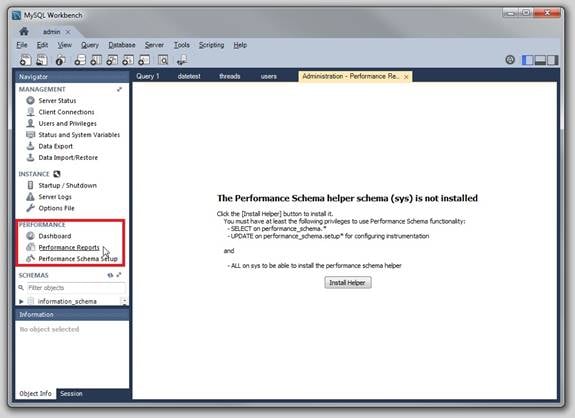Open the Scripting menu
Image resolution: width=575 pixels, height=418 pixels.
pyautogui.click(x=211, y=45)
